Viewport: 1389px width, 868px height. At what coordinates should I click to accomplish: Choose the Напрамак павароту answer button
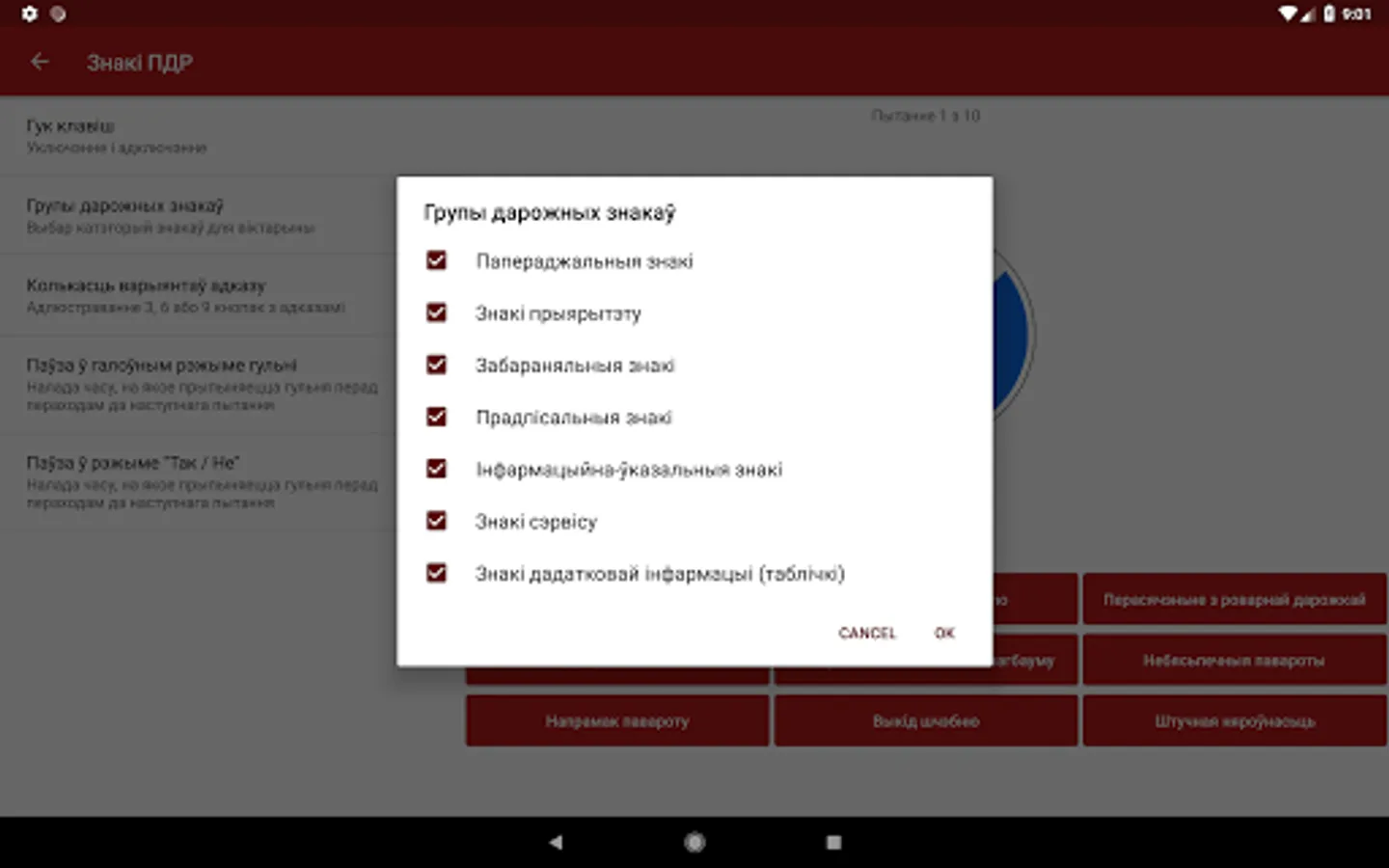pos(617,721)
